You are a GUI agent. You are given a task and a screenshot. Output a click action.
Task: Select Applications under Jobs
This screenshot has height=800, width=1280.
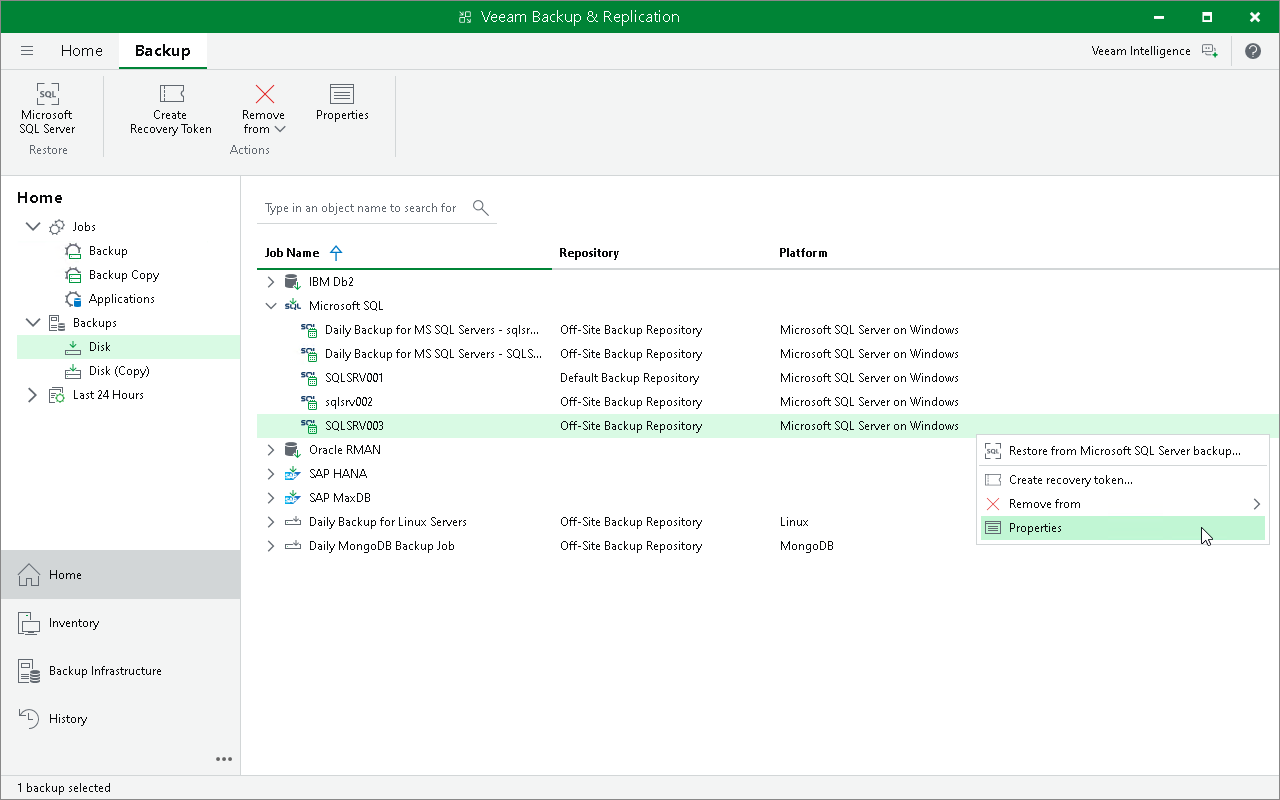122,299
